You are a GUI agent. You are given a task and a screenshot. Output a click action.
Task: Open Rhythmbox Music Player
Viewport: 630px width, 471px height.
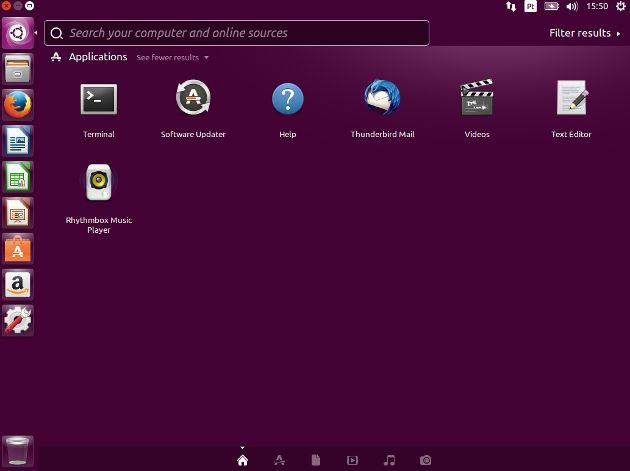click(x=98, y=182)
